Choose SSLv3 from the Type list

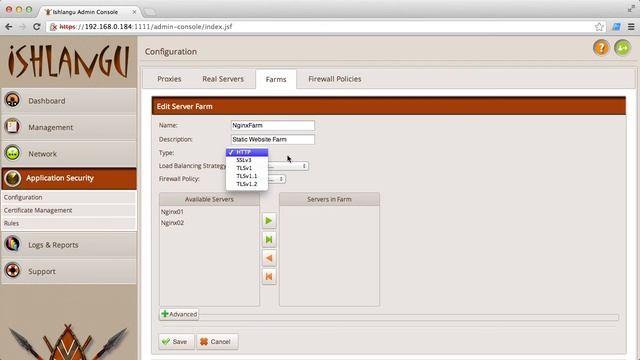click(x=247, y=160)
